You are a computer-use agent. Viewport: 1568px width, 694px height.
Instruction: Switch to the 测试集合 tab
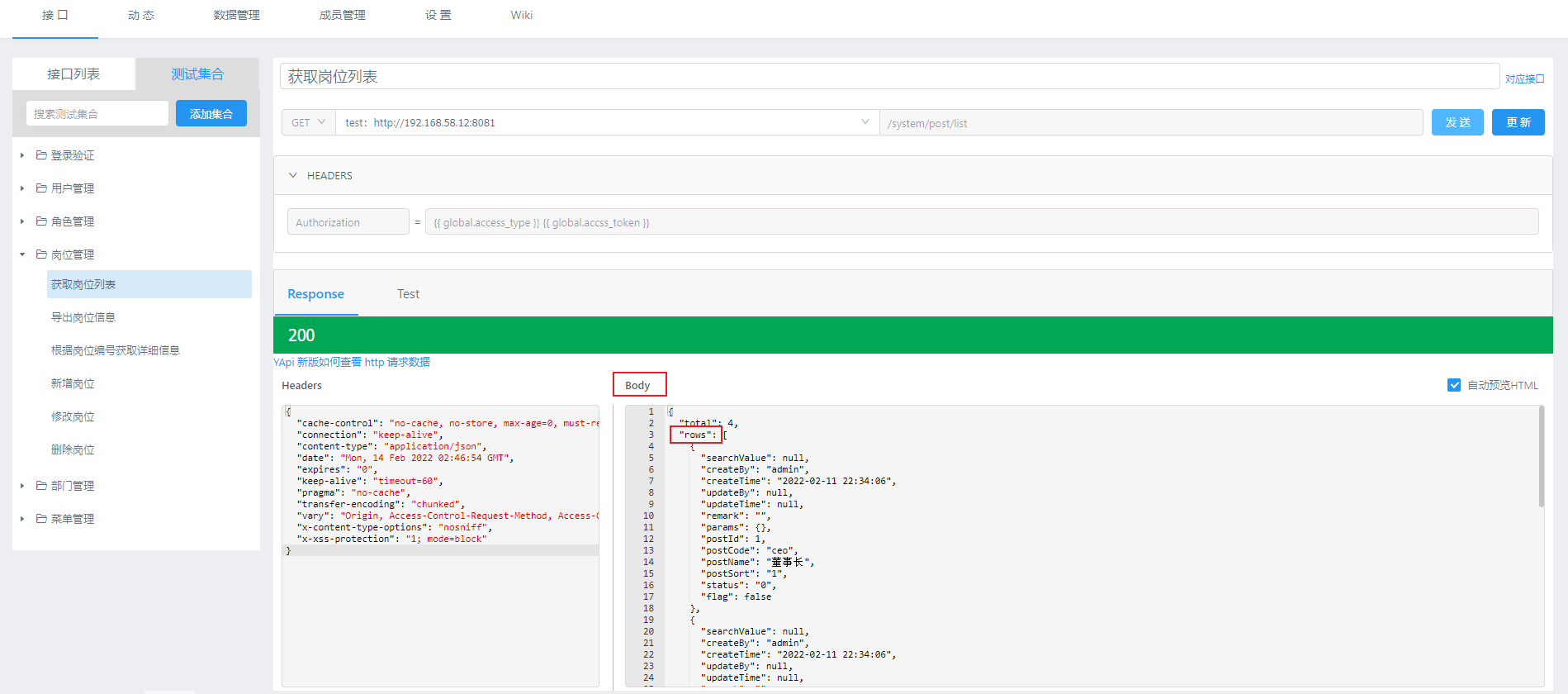197,74
